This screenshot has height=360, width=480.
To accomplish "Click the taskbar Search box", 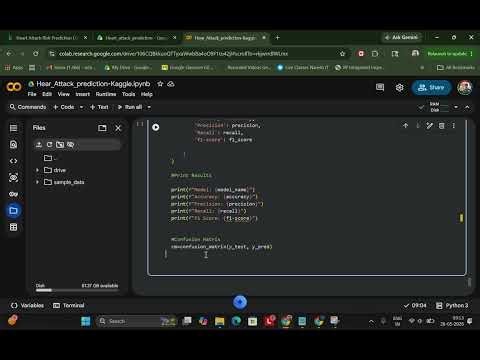I will pos(137,321).
